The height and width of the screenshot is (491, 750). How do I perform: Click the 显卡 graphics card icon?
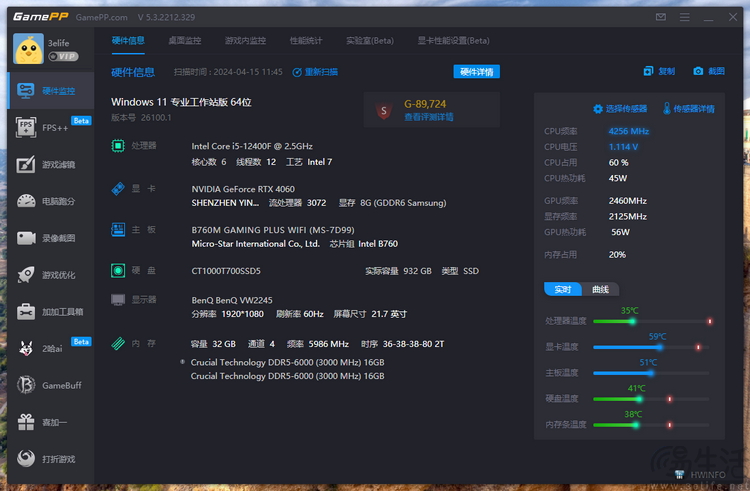(x=118, y=188)
